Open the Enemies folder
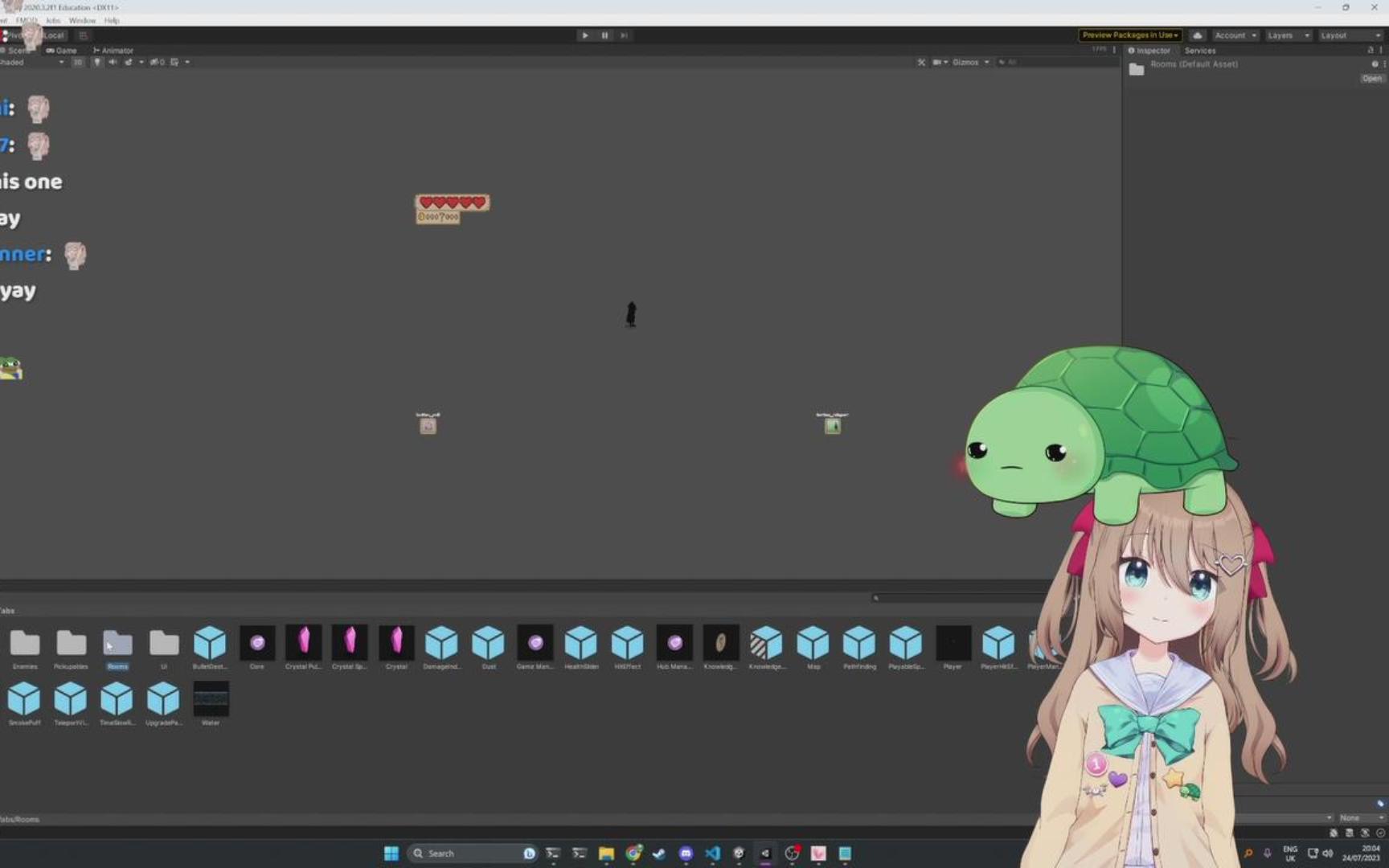Viewport: 1389px width, 868px height. (x=25, y=643)
